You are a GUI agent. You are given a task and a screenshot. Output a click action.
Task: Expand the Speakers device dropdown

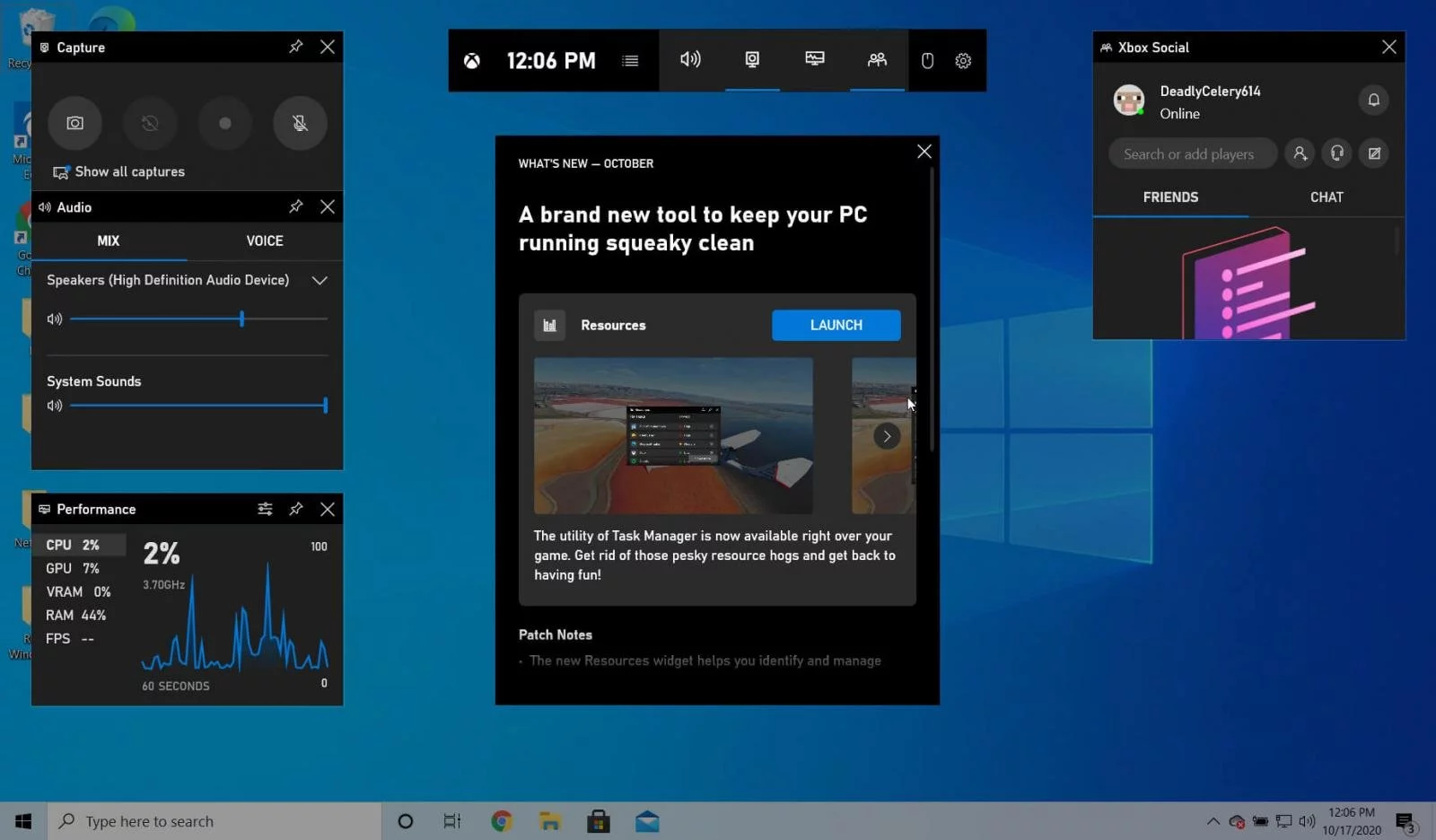click(x=320, y=280)
